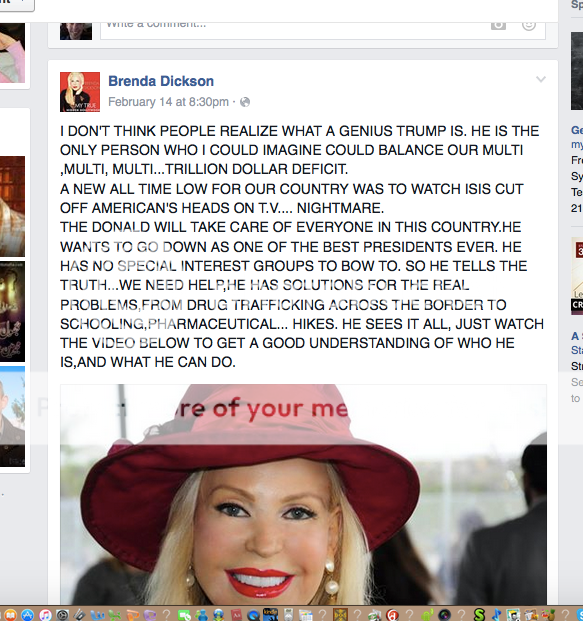Open the post timestamp February 14 at 8:30pm
This screenshot has width=583, height=621.
pos(168,102)
